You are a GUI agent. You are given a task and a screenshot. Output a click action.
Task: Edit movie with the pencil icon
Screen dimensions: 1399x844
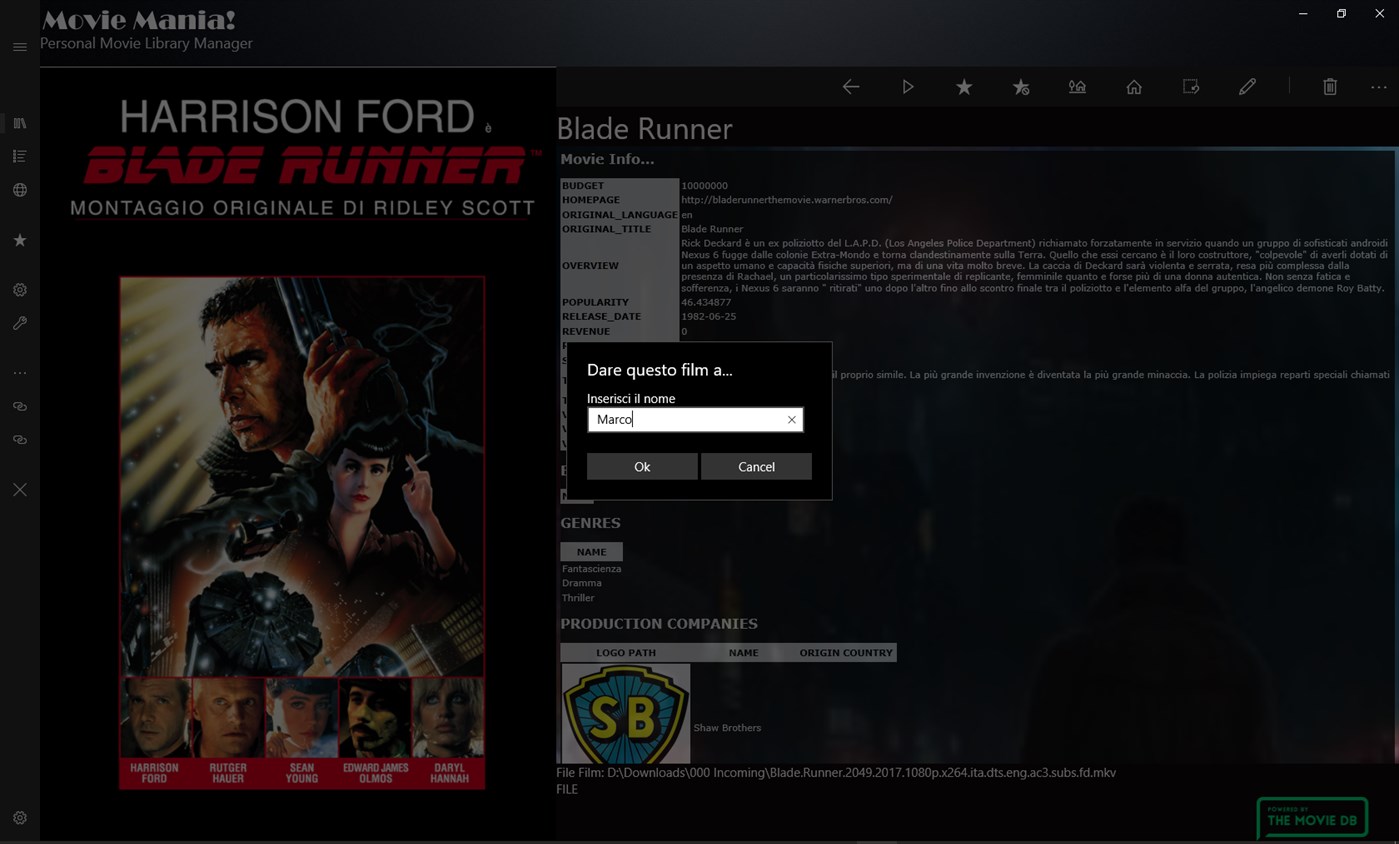click(1247, 87)
